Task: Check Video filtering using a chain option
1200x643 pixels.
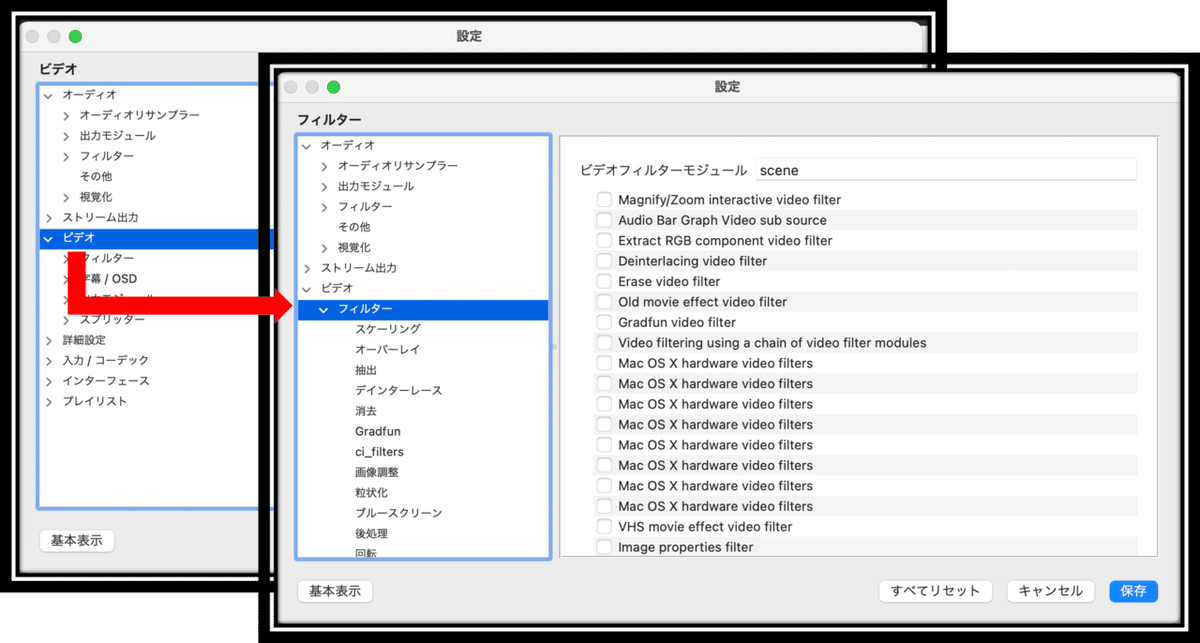Action: pyautogui.click(x=604, y=343)
